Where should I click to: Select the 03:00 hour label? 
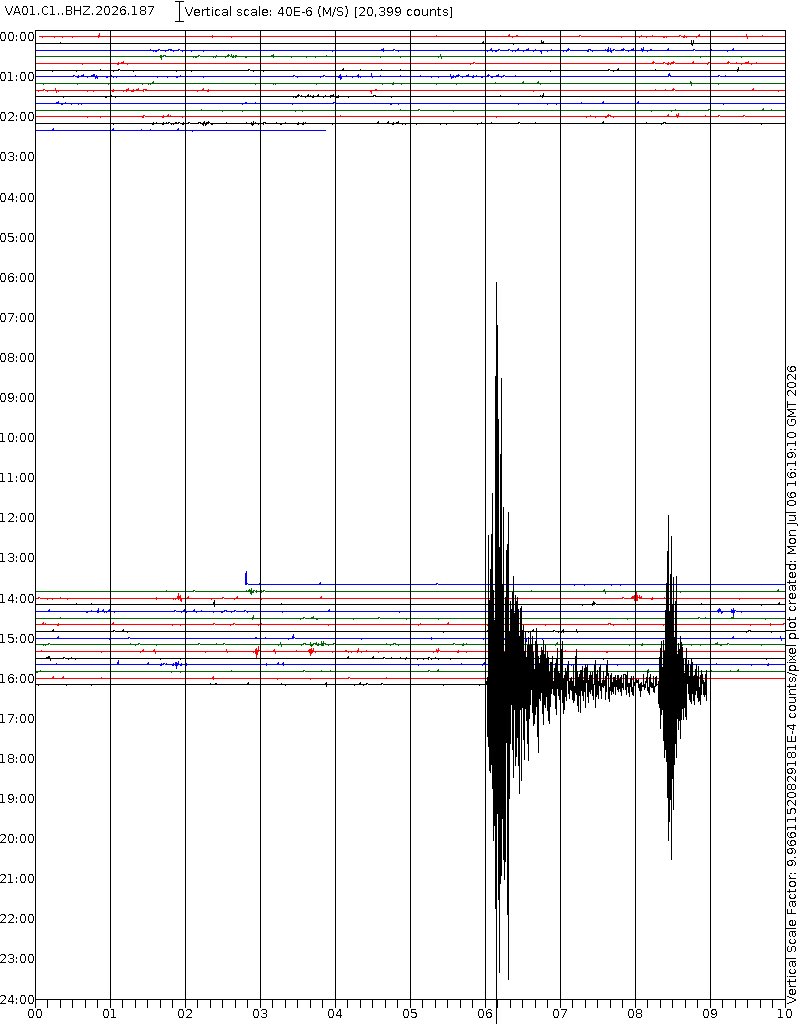(18, 157)
